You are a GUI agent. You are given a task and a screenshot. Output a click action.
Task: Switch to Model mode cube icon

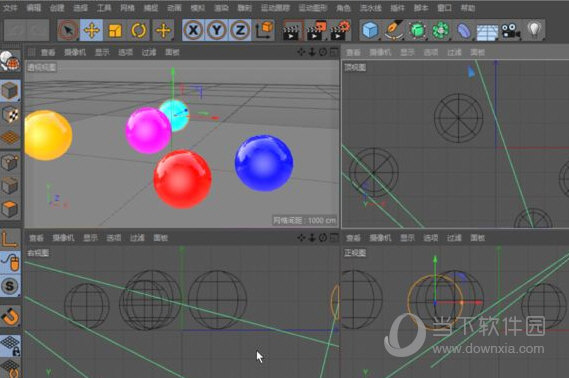tap(10, 91)
